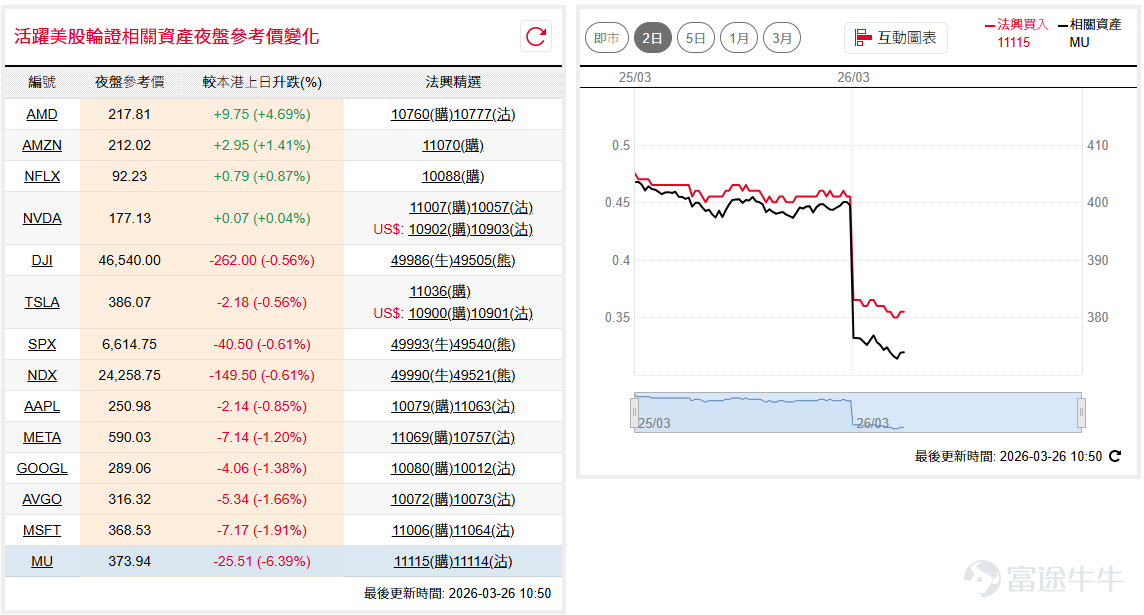
Task: Open the AVGO ticker link
Action: 42,499
